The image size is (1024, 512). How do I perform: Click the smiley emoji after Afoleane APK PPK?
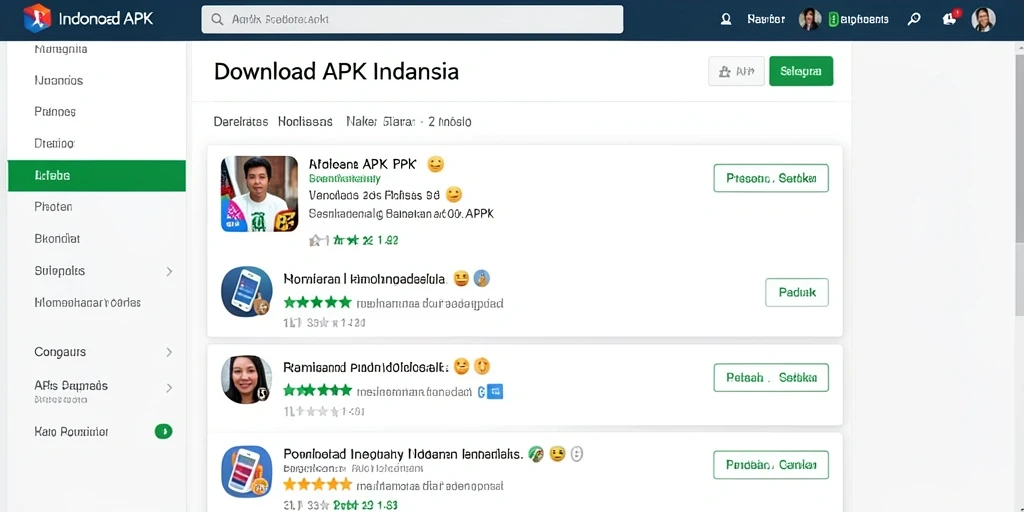436,165
